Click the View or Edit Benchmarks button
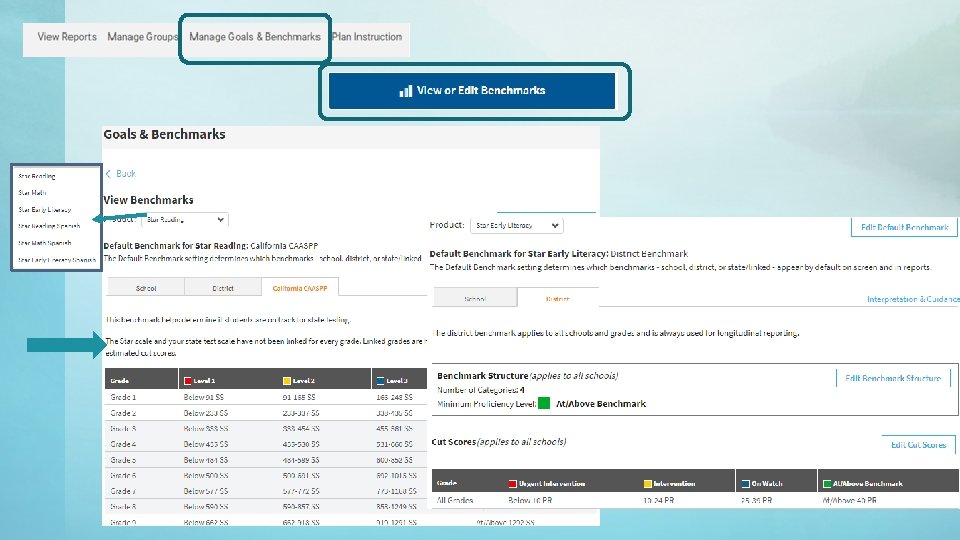Viewport: 960px width, 540px height. point(472,91)
